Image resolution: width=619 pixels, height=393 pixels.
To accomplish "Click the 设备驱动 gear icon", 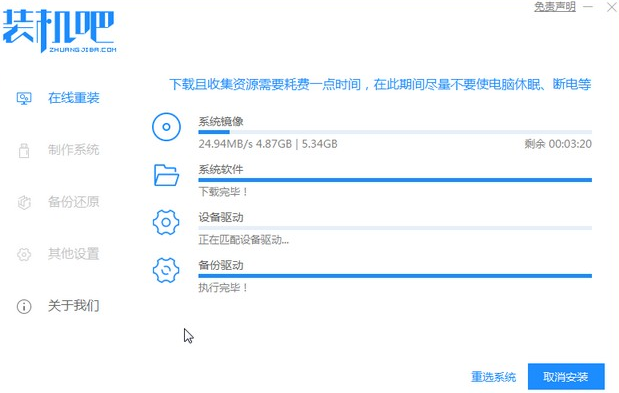I will click(x=166, y=223).
